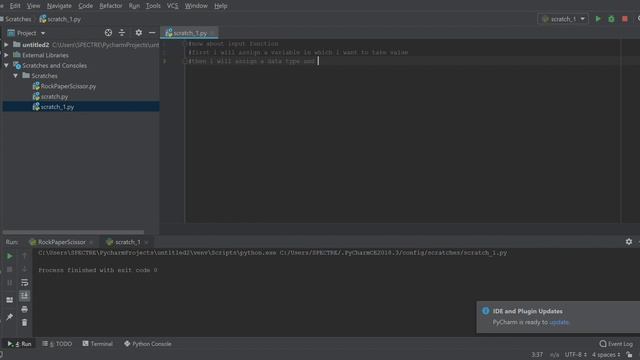The width and height of the screenshot is (640, 360).
Task: Click the scratch_1.py breadcrumb
Action: coord(60,19)
